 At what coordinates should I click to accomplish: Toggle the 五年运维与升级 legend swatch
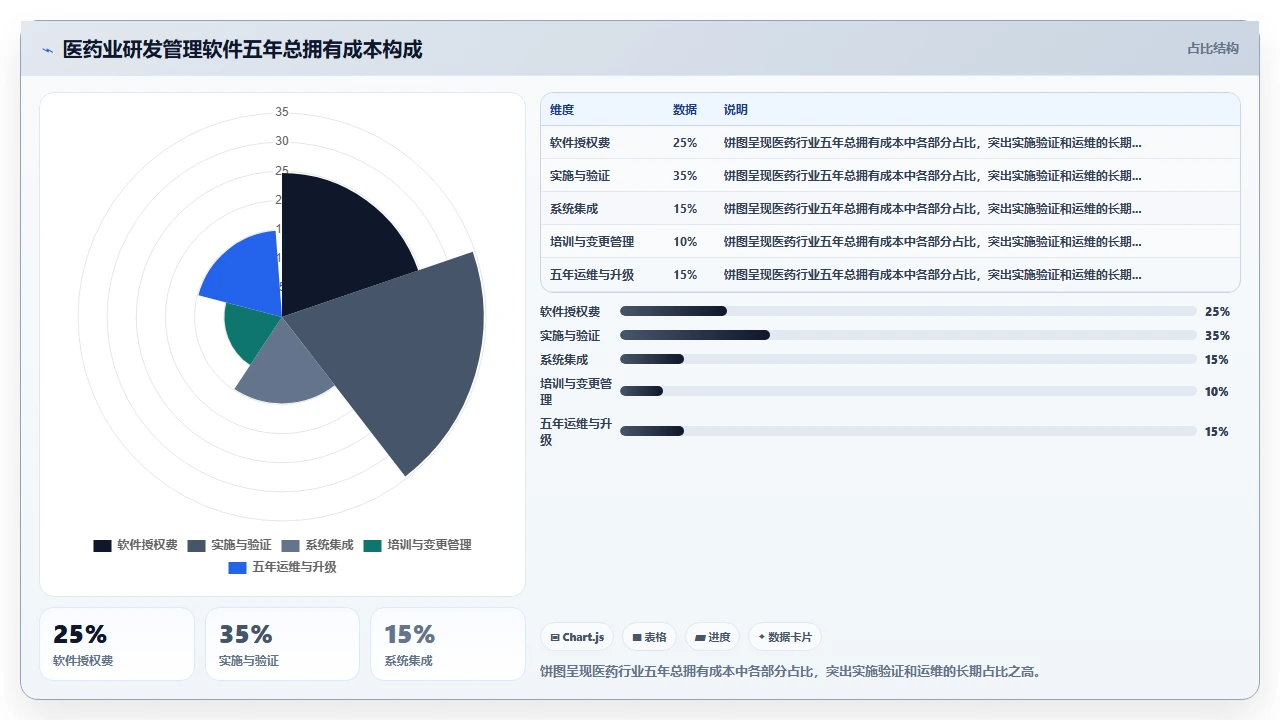click(237, 567)
